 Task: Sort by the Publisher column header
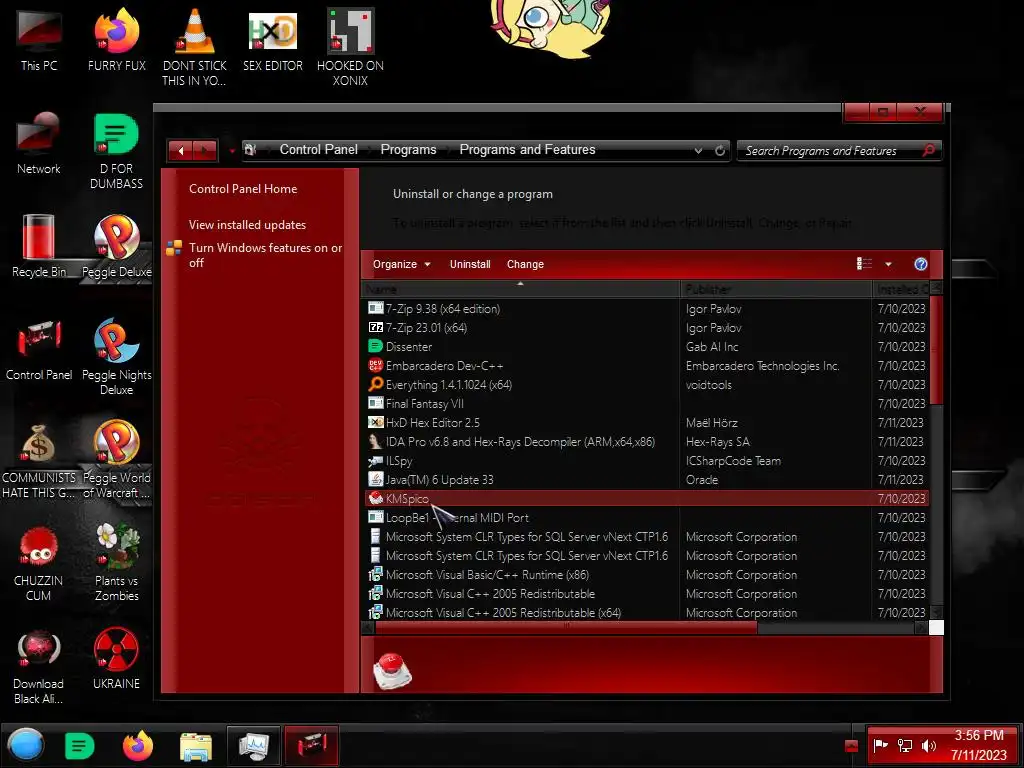coord(776,289)
